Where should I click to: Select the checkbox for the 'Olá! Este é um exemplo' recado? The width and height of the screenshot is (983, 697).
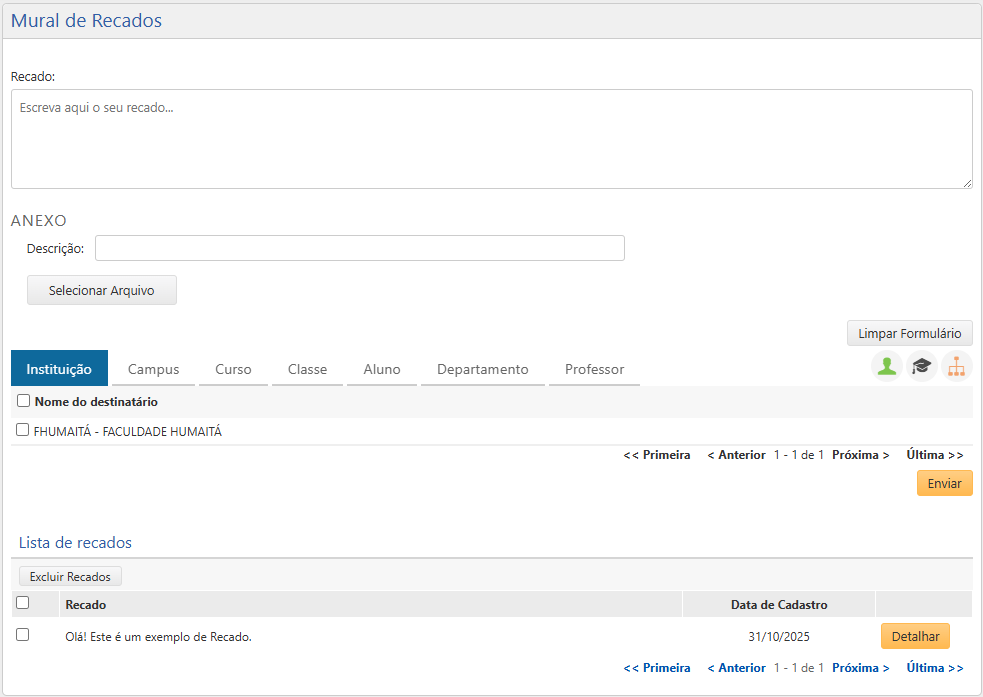point(23,635)
